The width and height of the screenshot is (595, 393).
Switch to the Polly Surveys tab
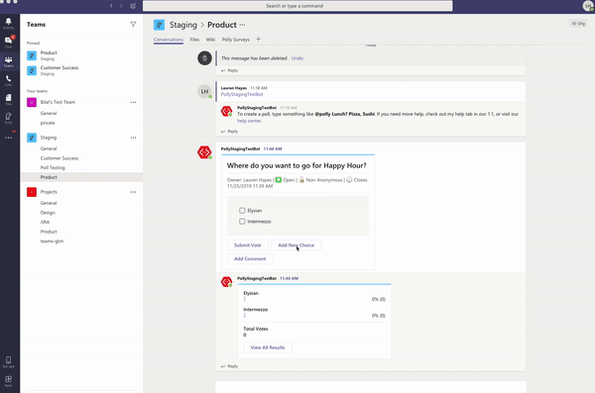[236, 39]
